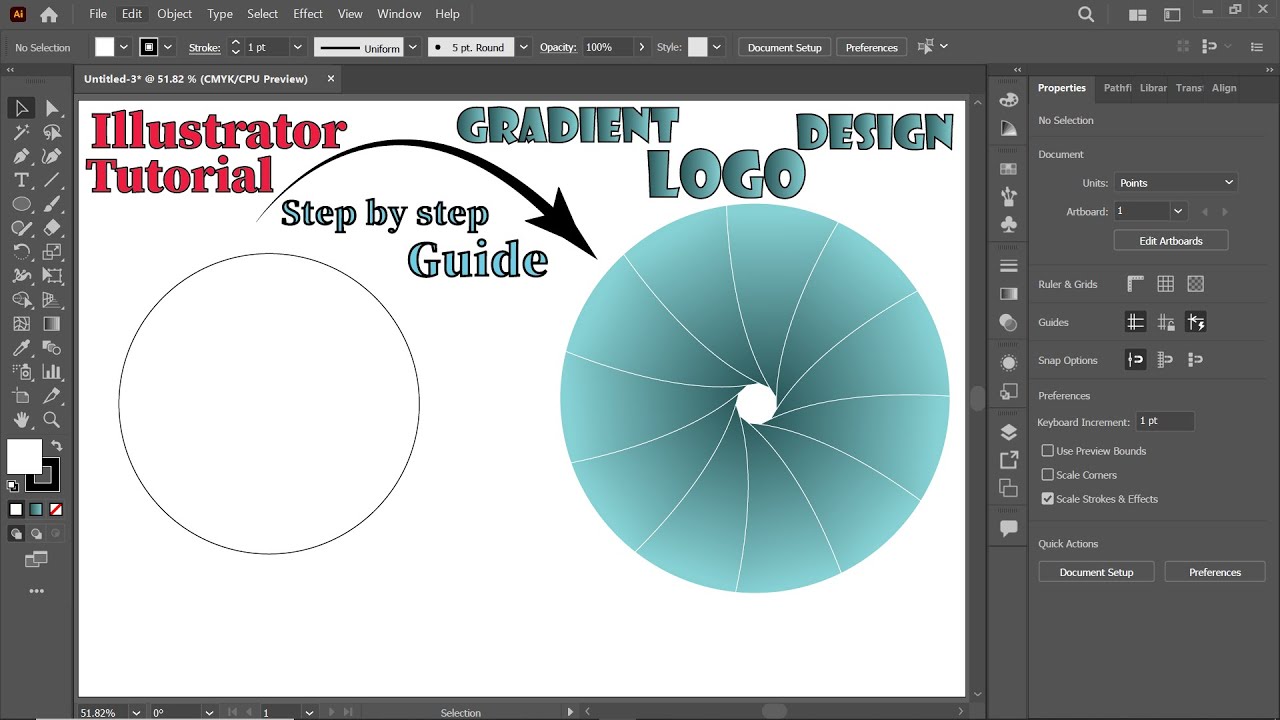Toggle Snap to Point option

point(1135,360)
